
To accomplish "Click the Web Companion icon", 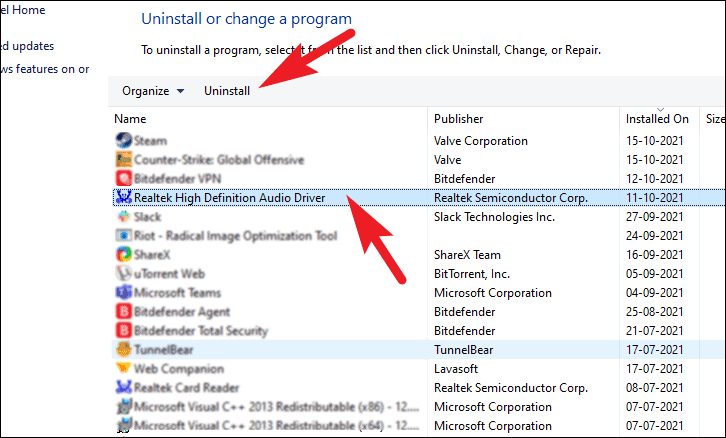I will (x=124, y=368).
